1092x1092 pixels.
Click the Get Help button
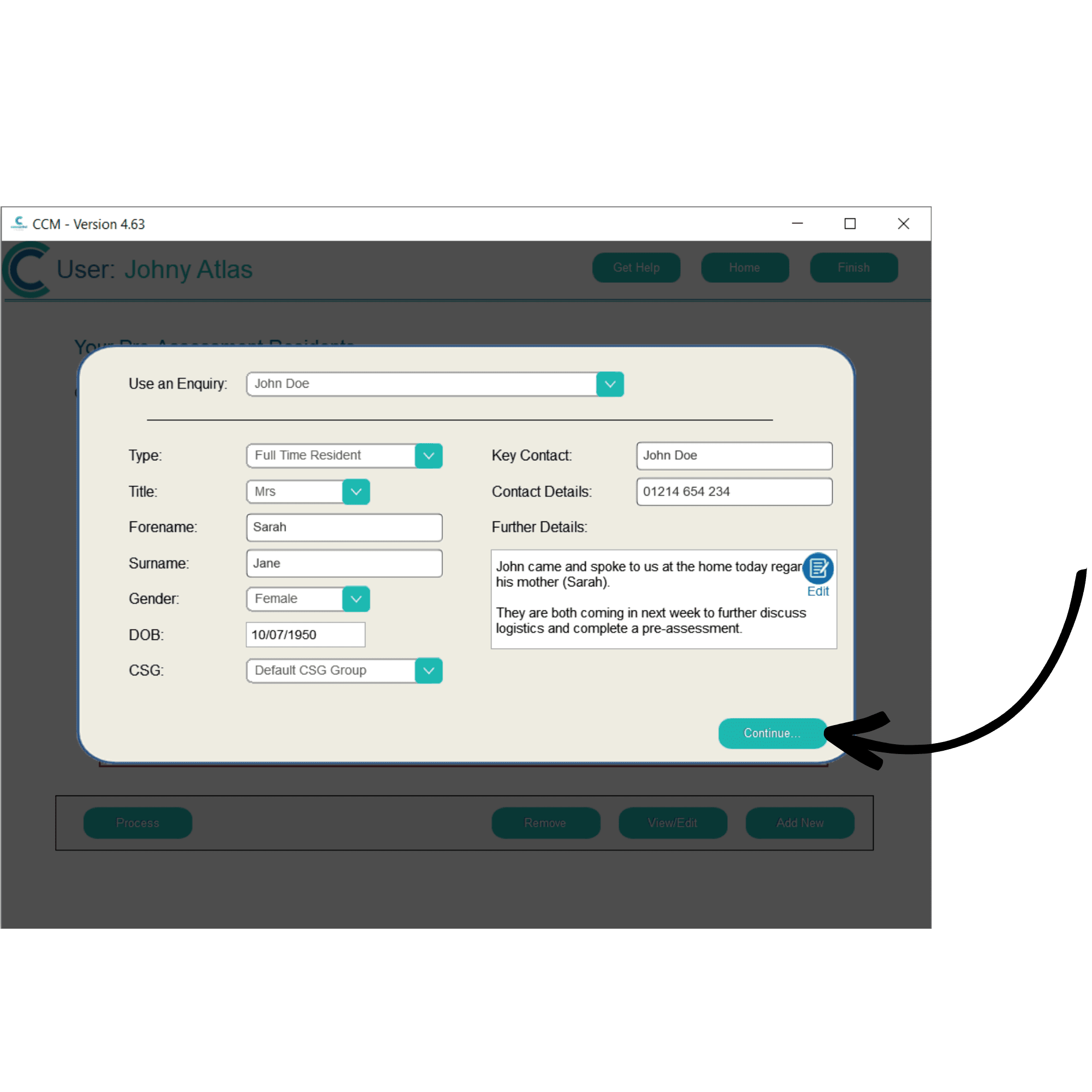coord(636,268)
